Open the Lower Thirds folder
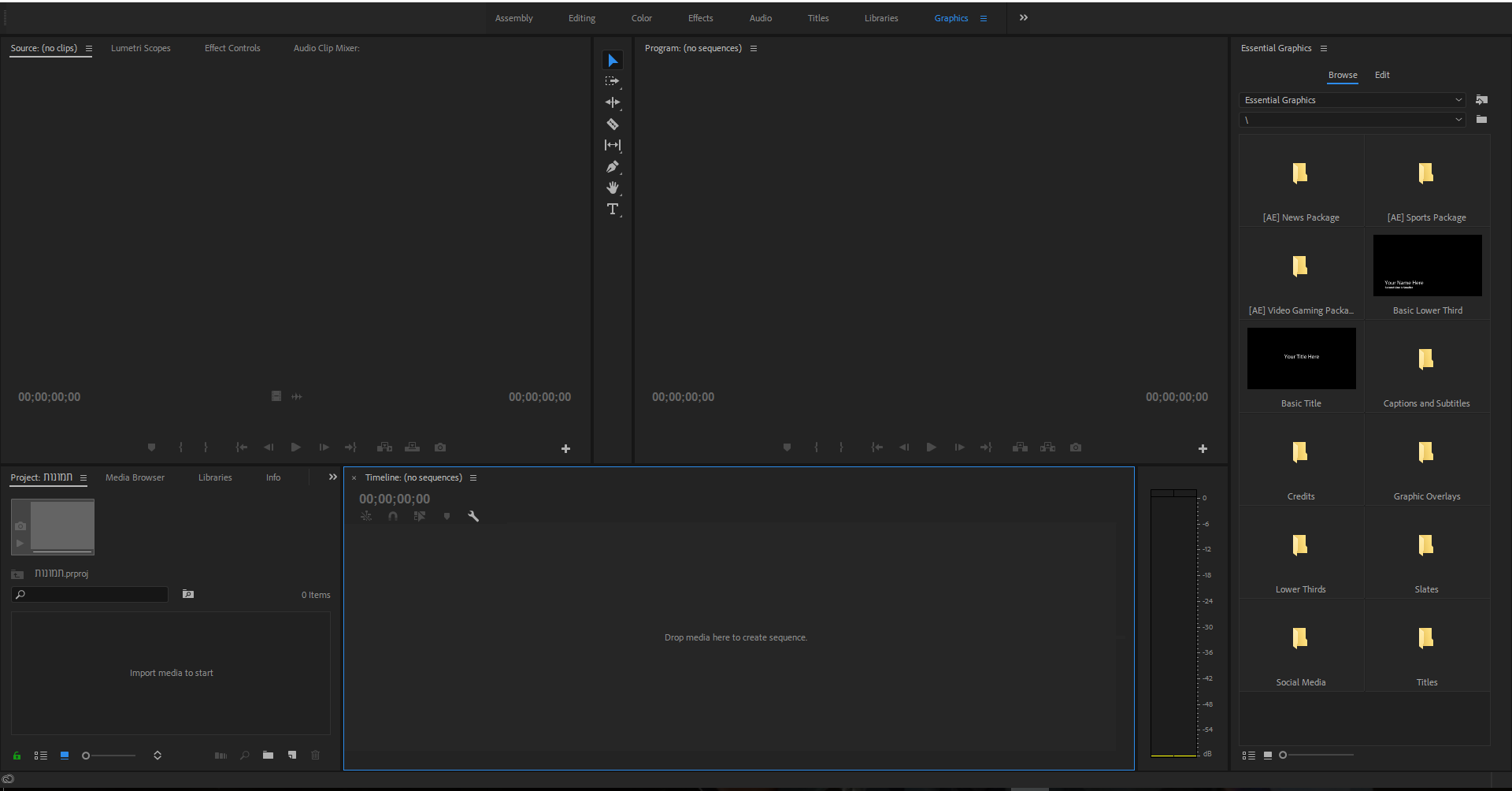 click(1301, 552)
